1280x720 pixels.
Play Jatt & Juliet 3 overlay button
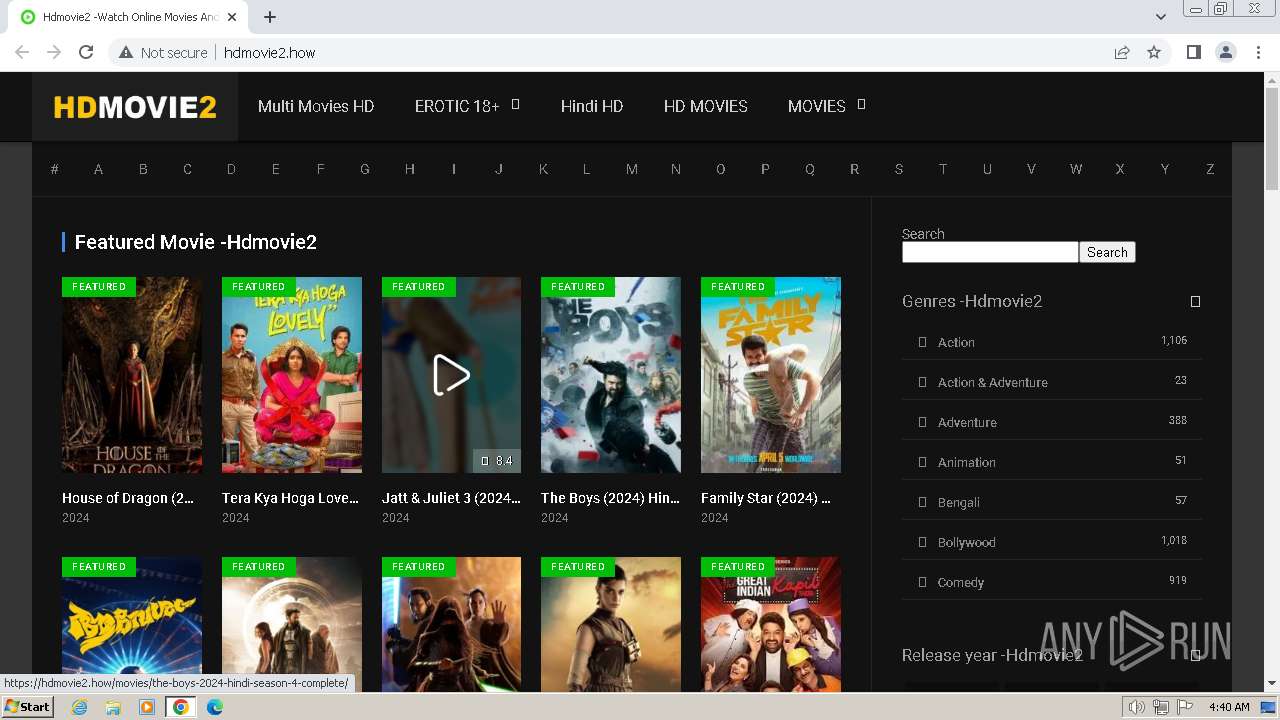[451, 375]
